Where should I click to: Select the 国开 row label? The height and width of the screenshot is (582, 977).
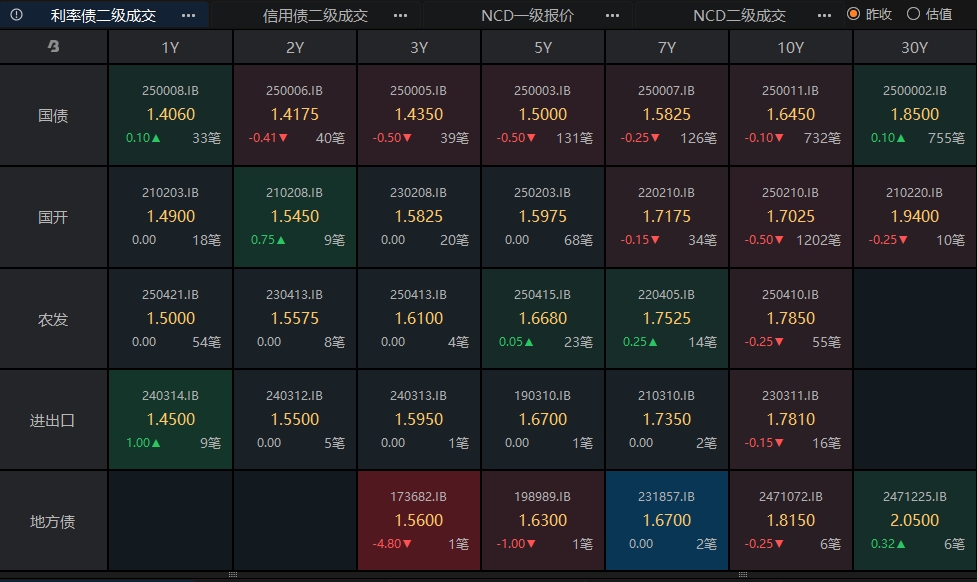[x=53, y=217]
